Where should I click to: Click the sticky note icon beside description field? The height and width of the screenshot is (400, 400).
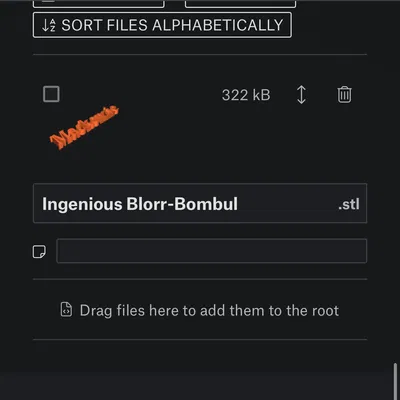[39, 251]
